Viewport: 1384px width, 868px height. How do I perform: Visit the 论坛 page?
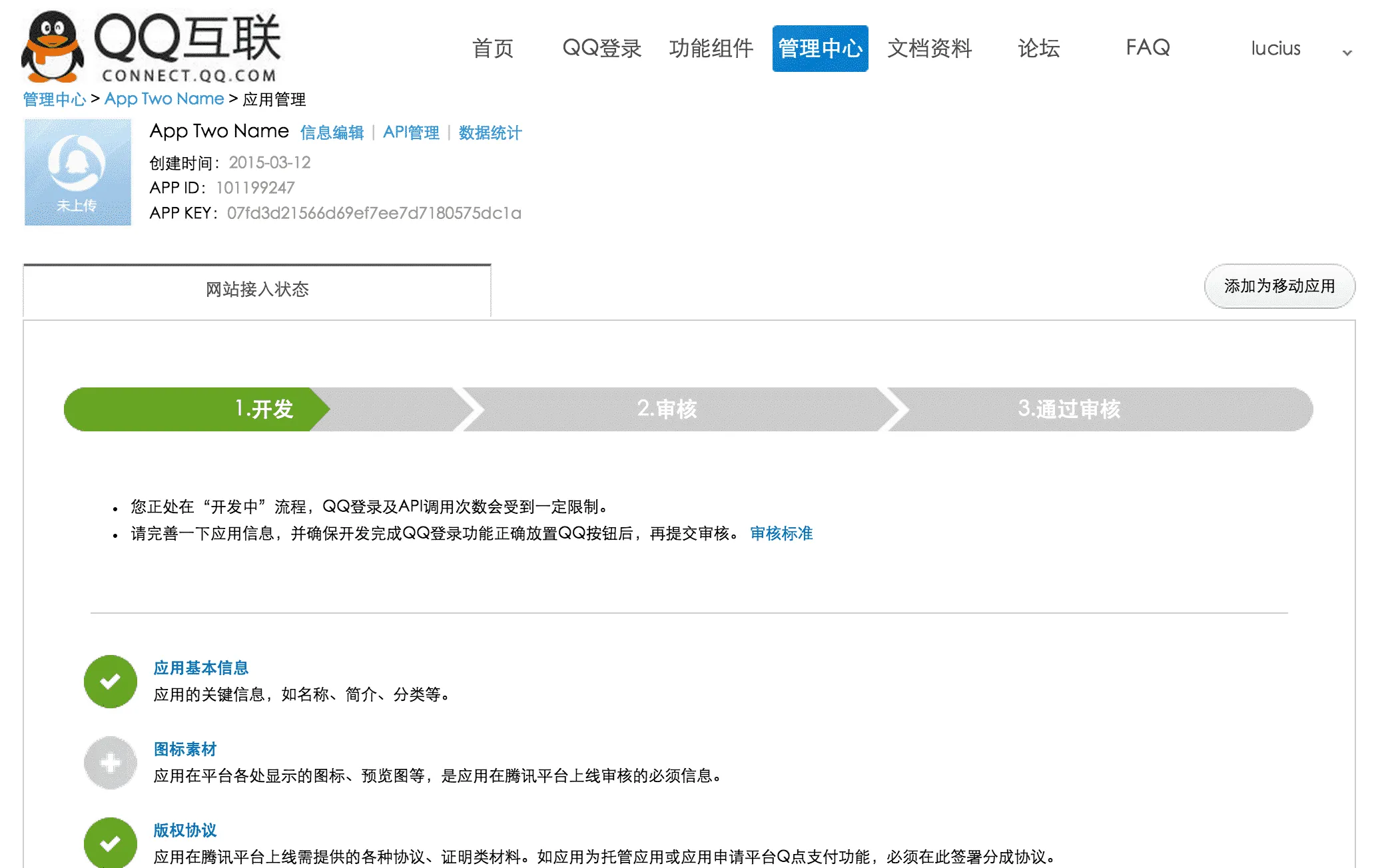click(x=1038, y=49)
